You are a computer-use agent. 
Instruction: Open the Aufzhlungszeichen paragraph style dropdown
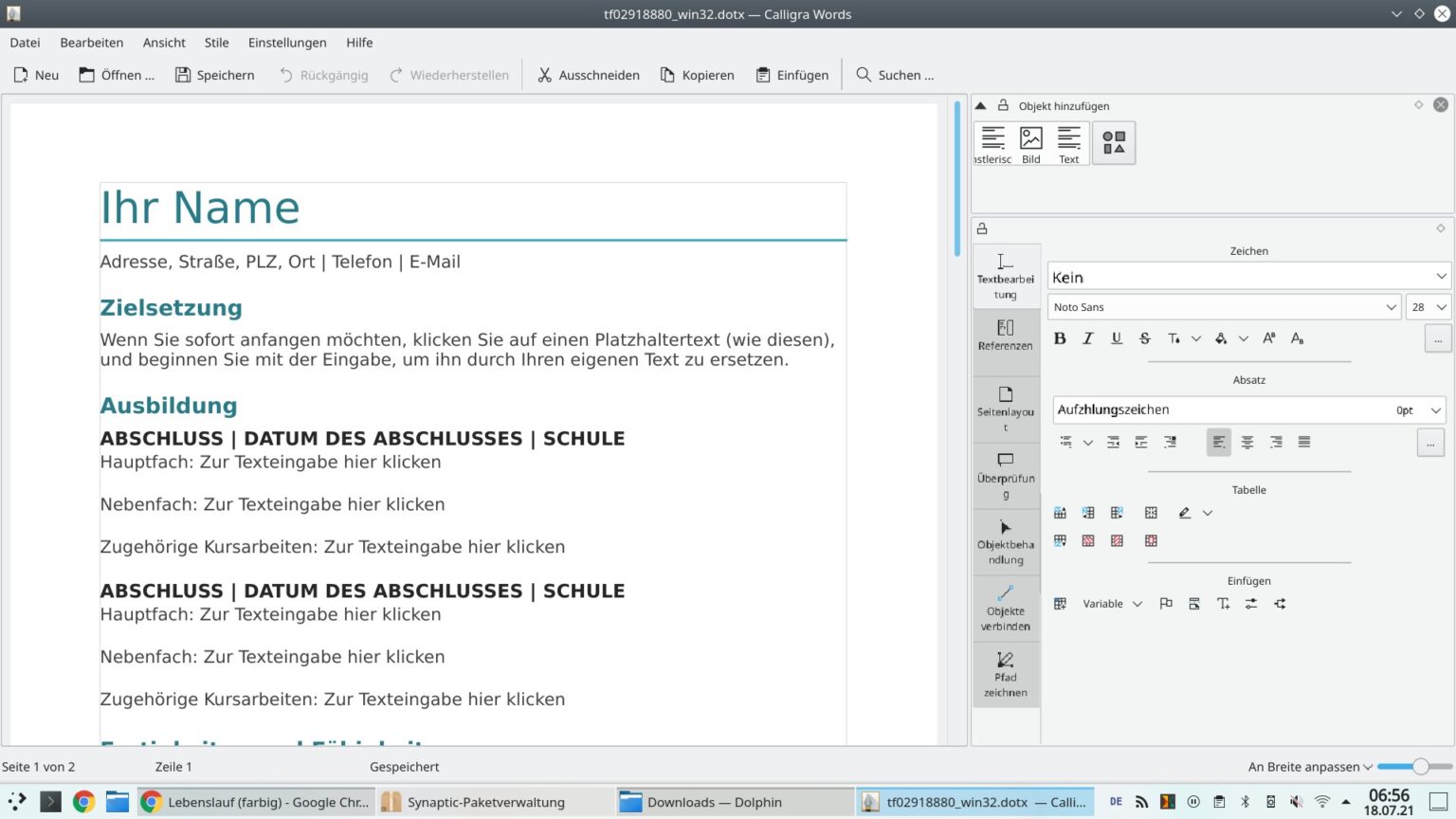[1435, 409]
